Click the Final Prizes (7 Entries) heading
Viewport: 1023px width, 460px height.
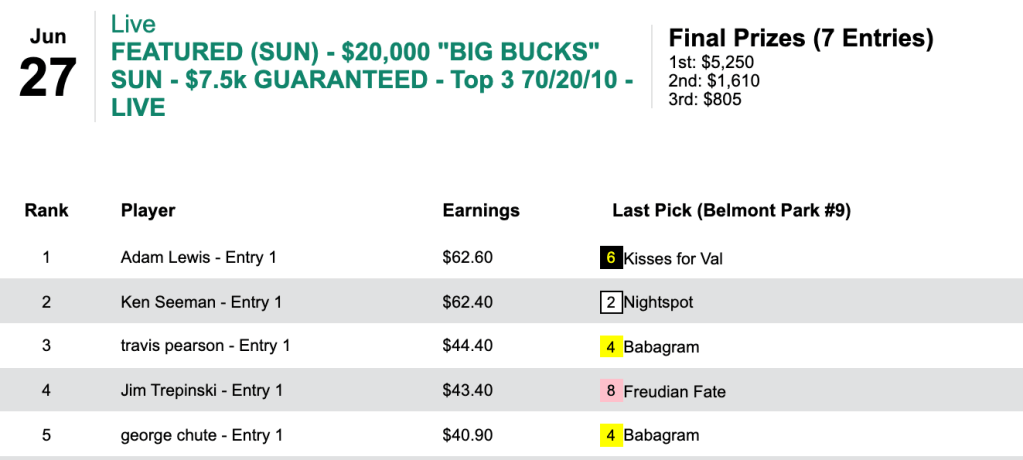point(800,39)
